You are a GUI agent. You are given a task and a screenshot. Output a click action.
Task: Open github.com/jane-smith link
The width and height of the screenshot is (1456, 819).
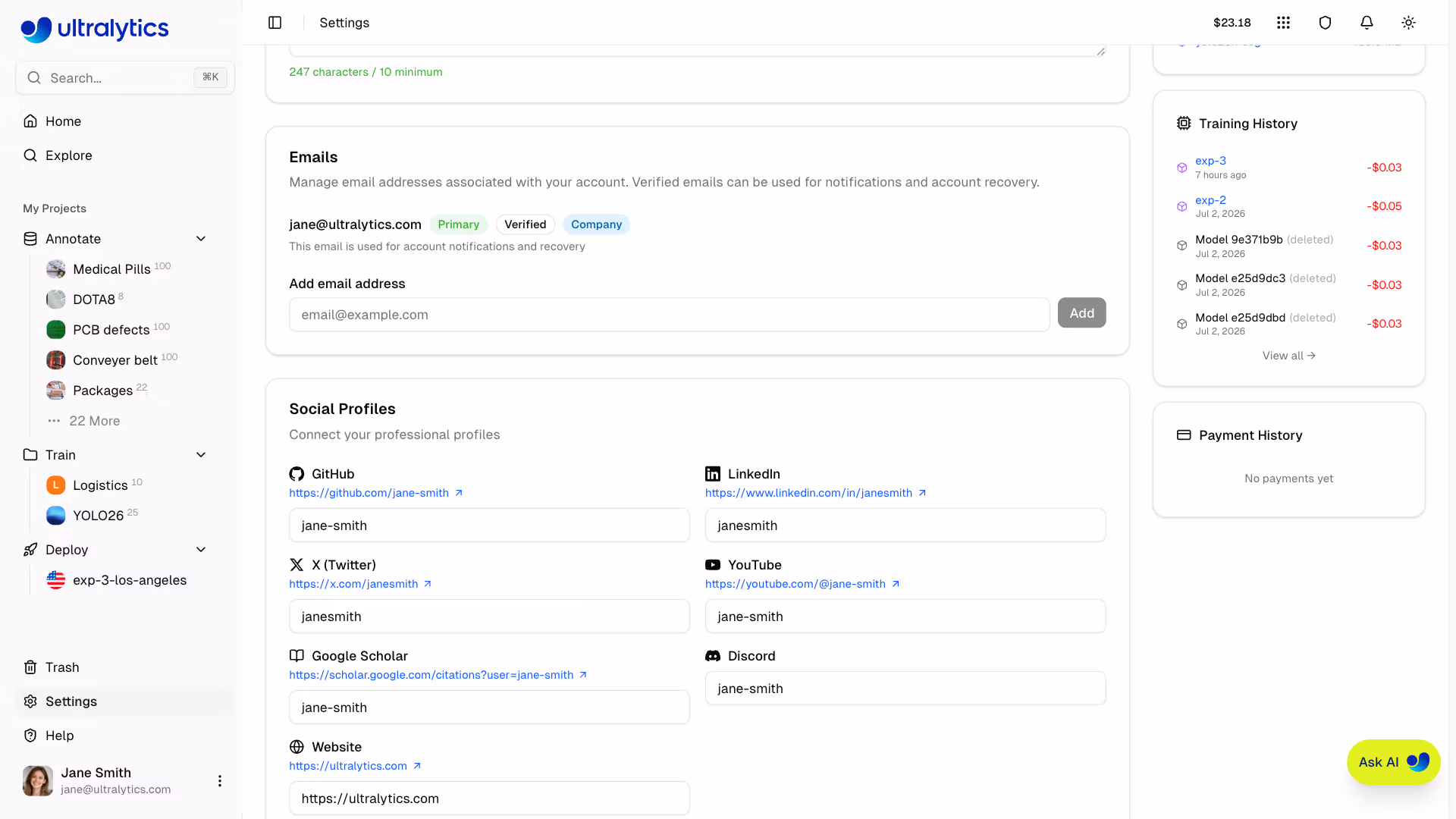tap(369, 493)
